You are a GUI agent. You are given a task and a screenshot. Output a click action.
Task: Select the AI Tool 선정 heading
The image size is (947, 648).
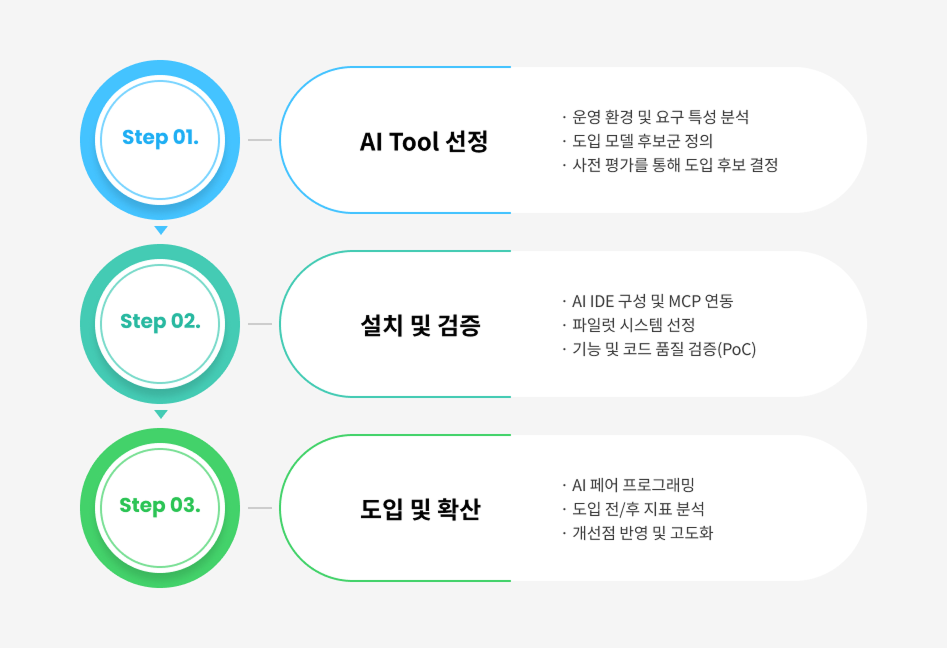point(423,142)
